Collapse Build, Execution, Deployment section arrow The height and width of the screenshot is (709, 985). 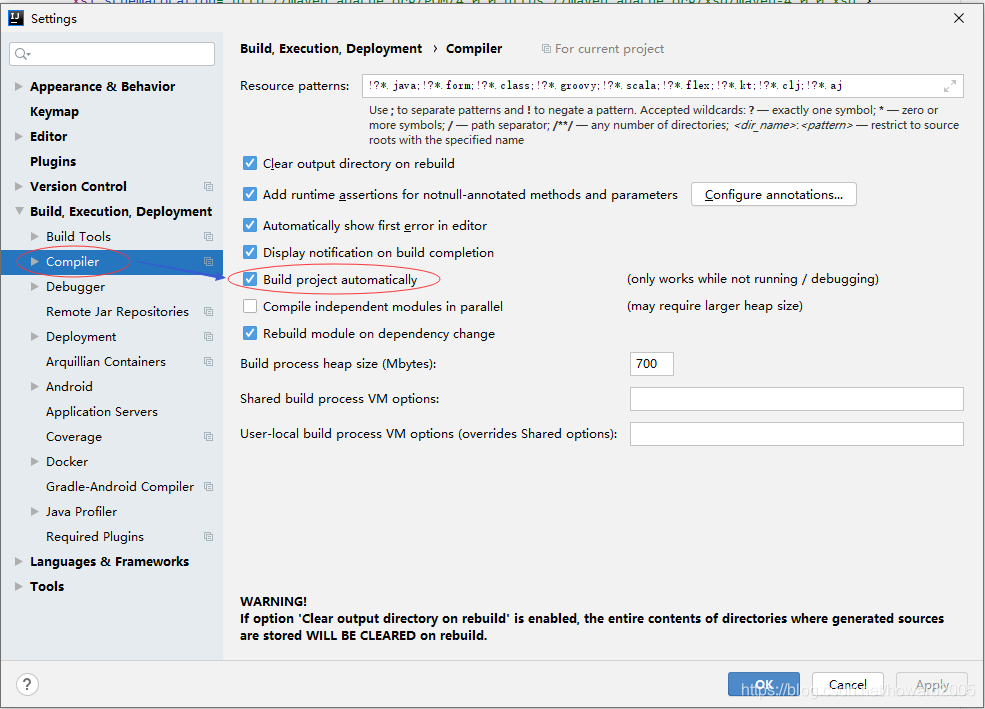pyautogui.click(x=19, y=211)
